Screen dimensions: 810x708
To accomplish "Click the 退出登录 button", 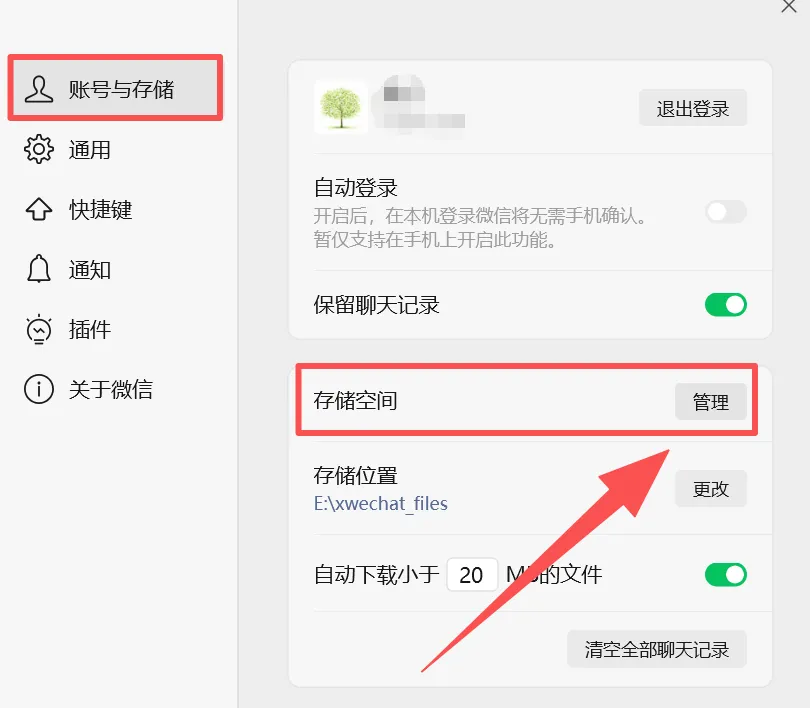I will point(693,108).
